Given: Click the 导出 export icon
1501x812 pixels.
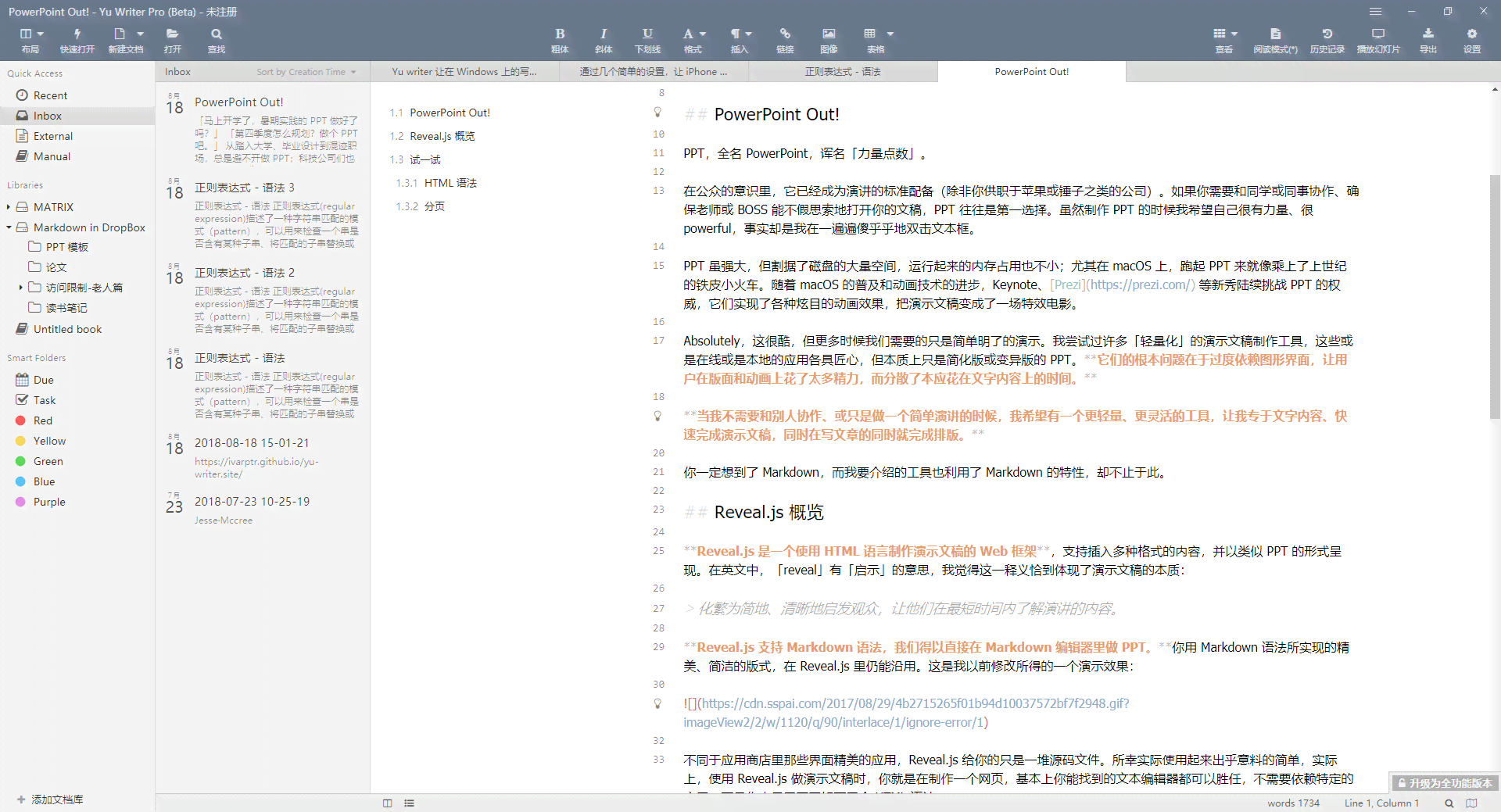Looking at the screenshot, I should pyautogui.click(x=1428, y=34).
